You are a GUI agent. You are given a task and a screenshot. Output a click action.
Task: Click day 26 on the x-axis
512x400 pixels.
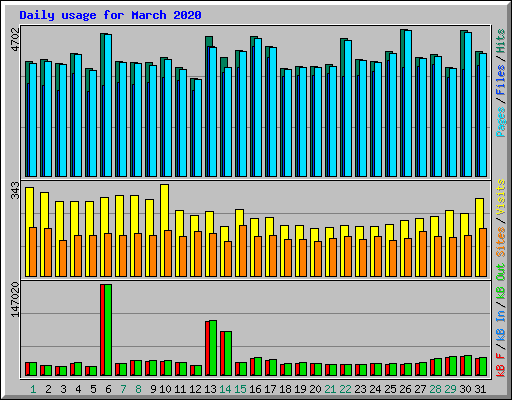(405, 389)
